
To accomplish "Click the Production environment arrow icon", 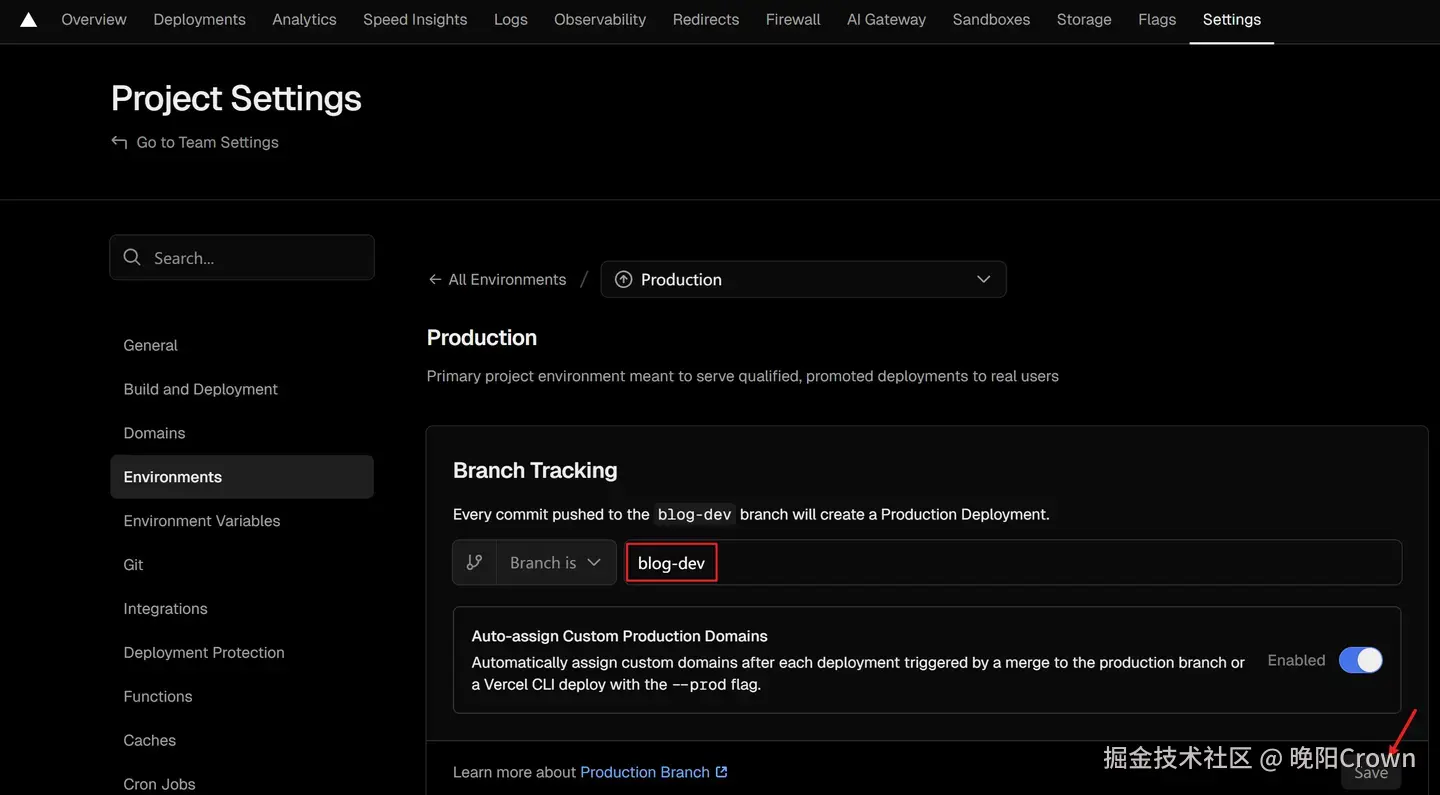I will point(623,280).
